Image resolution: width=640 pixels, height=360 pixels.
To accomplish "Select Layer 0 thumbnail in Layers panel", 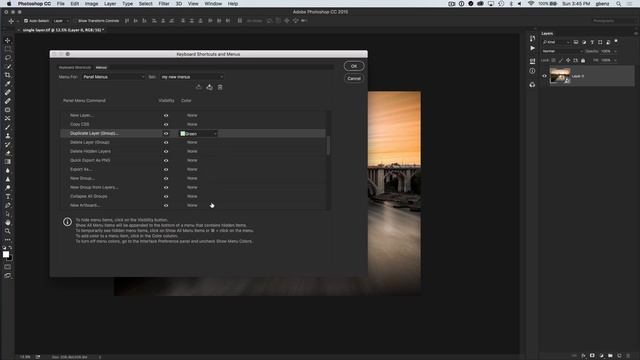I will [560, 76].
